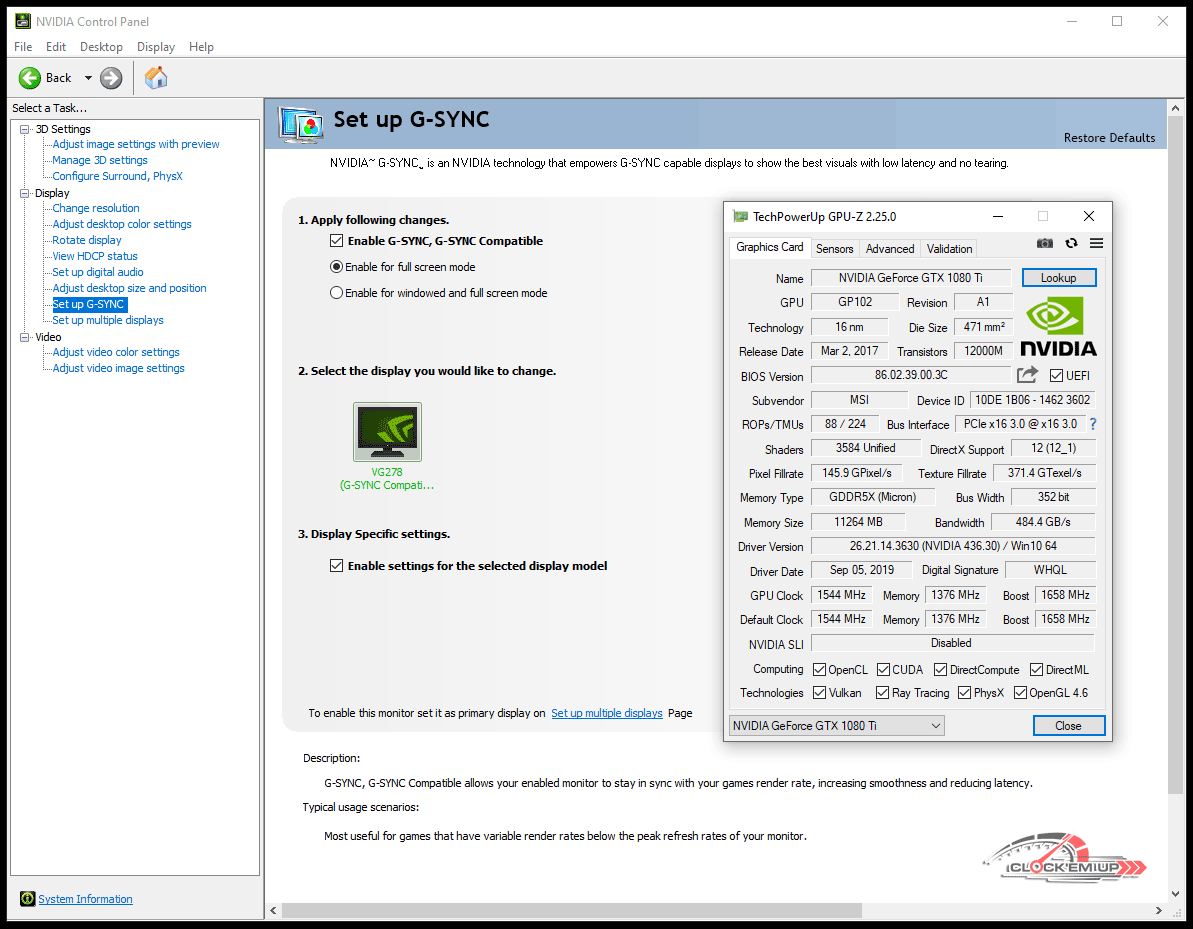This screenshot has width=1193, height=929.
Task: Click the horizontal scrollbar at bottom
Action: click(x=570, y=911)
